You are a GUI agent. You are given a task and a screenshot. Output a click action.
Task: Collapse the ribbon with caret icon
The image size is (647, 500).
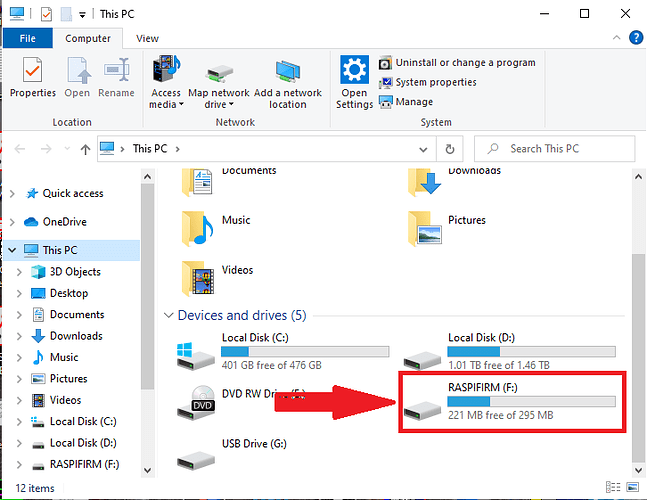coord(616,38)
